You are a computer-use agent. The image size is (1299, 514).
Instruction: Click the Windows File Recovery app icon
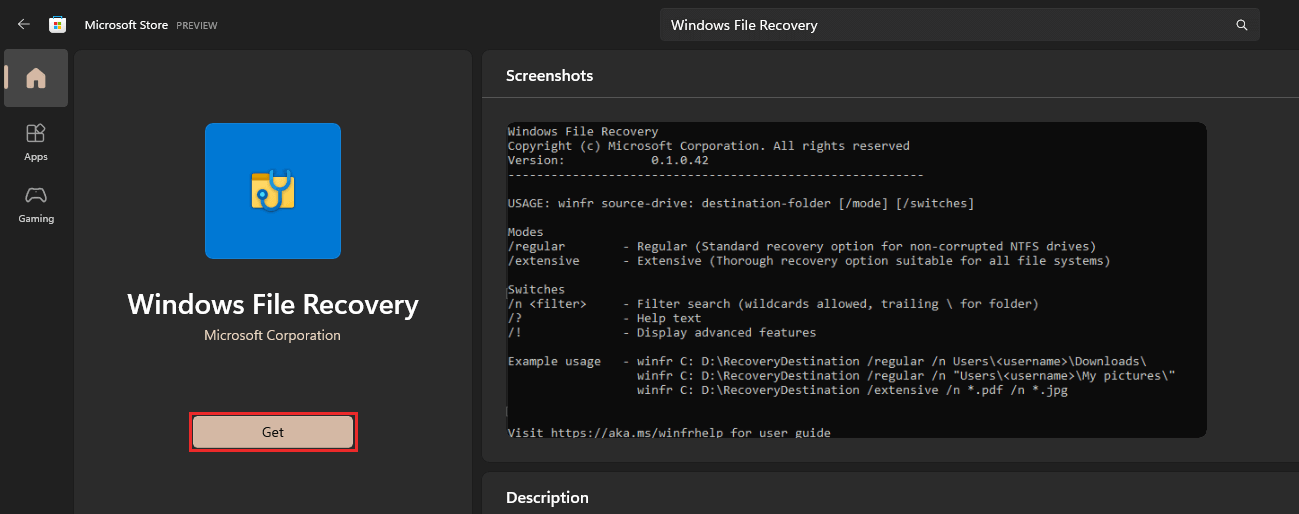[x=273, y=191]
